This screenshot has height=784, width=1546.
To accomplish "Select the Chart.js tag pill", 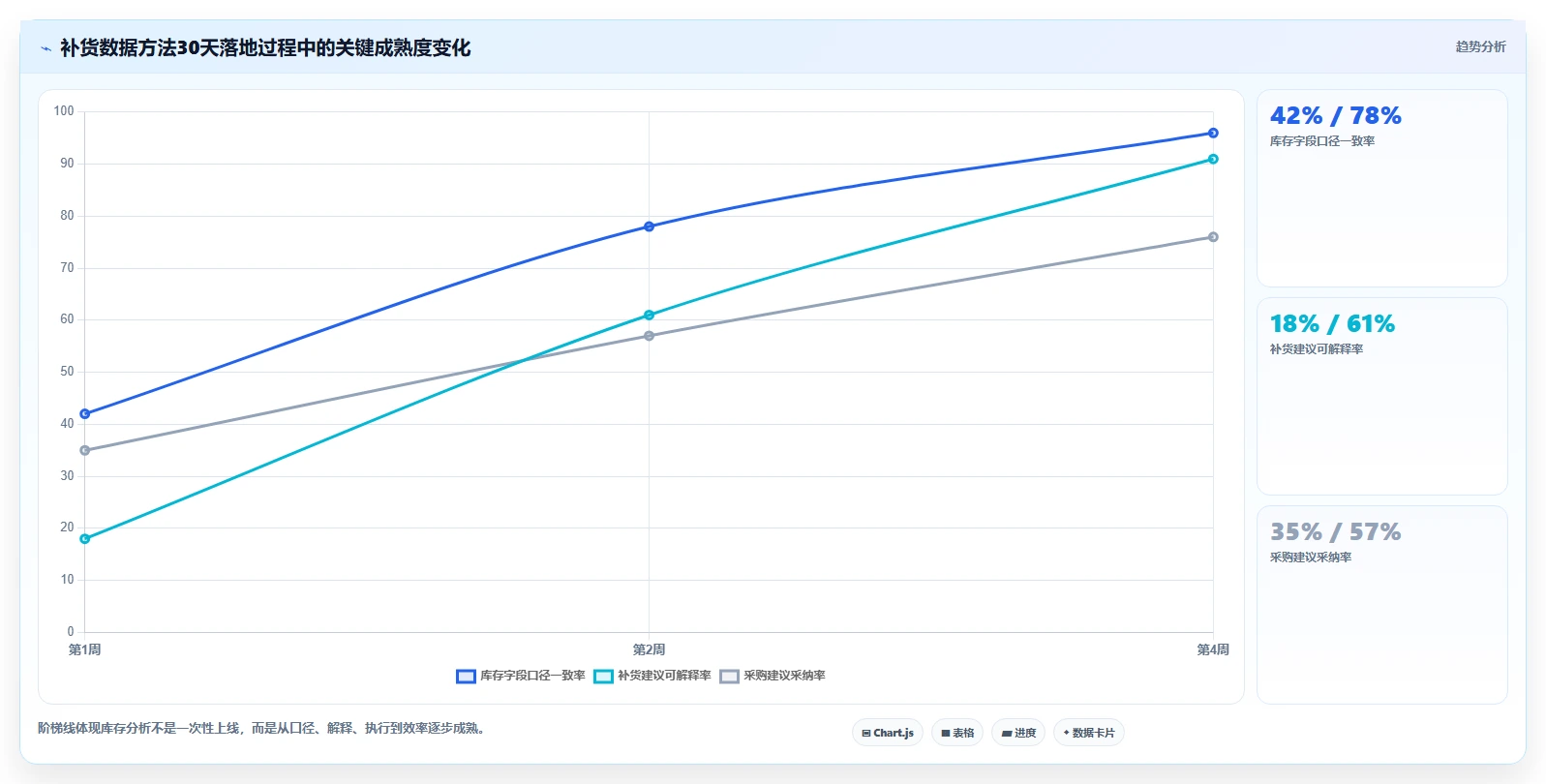I will click(888, 733).
